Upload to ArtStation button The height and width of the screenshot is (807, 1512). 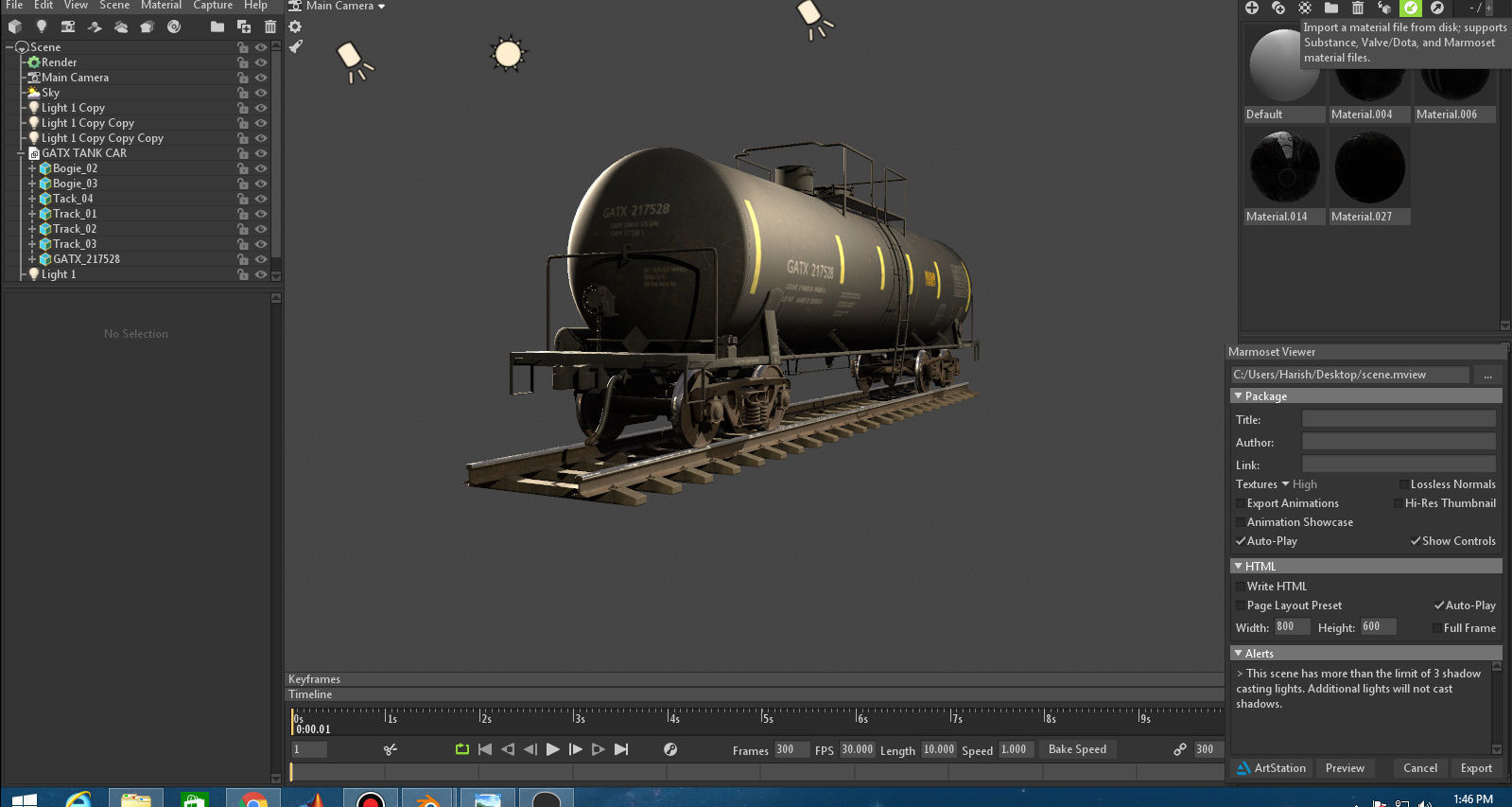coord(1272,768)
